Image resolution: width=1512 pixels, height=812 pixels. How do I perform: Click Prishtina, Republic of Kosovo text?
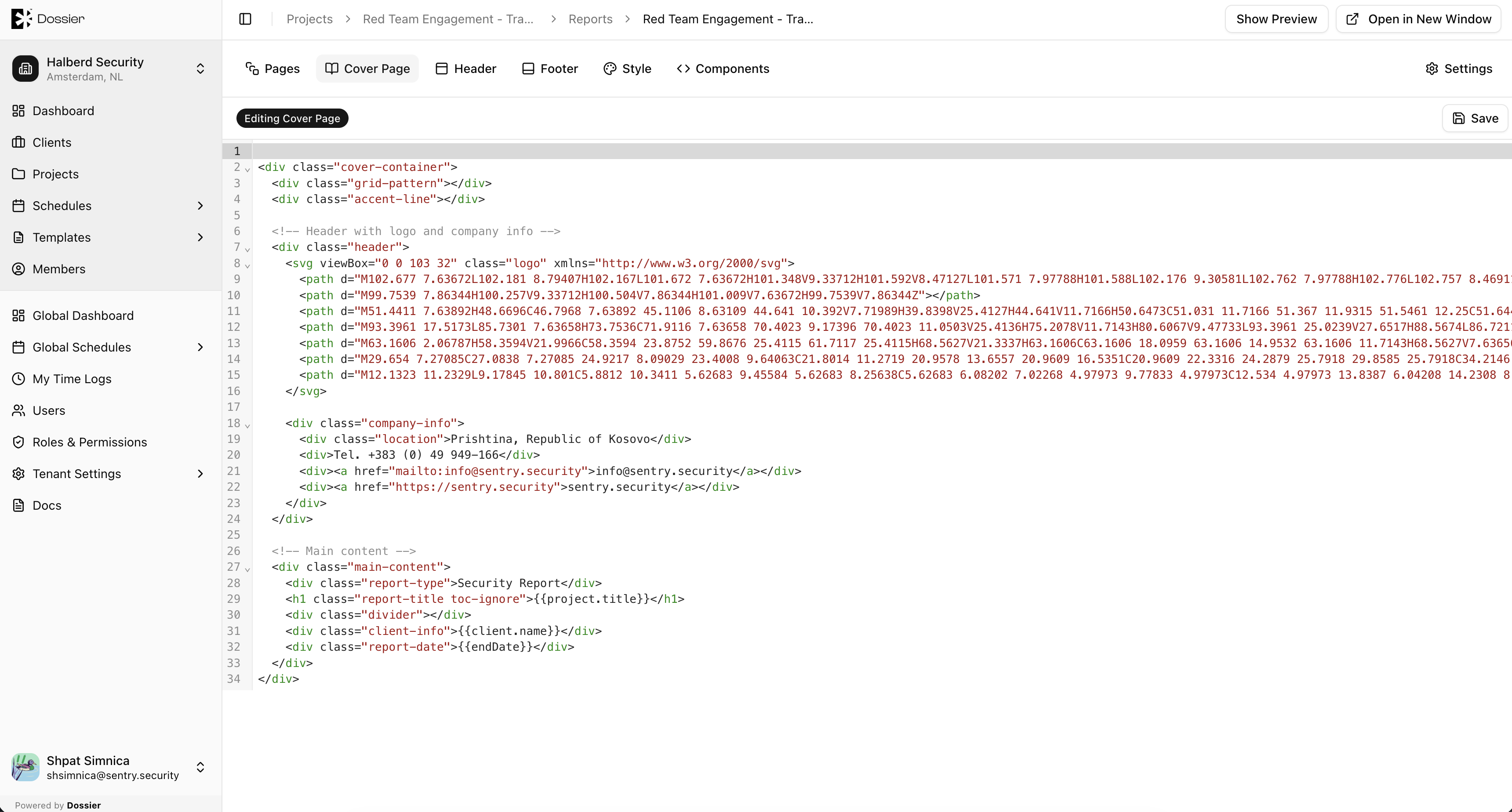[x=550, y=439]
